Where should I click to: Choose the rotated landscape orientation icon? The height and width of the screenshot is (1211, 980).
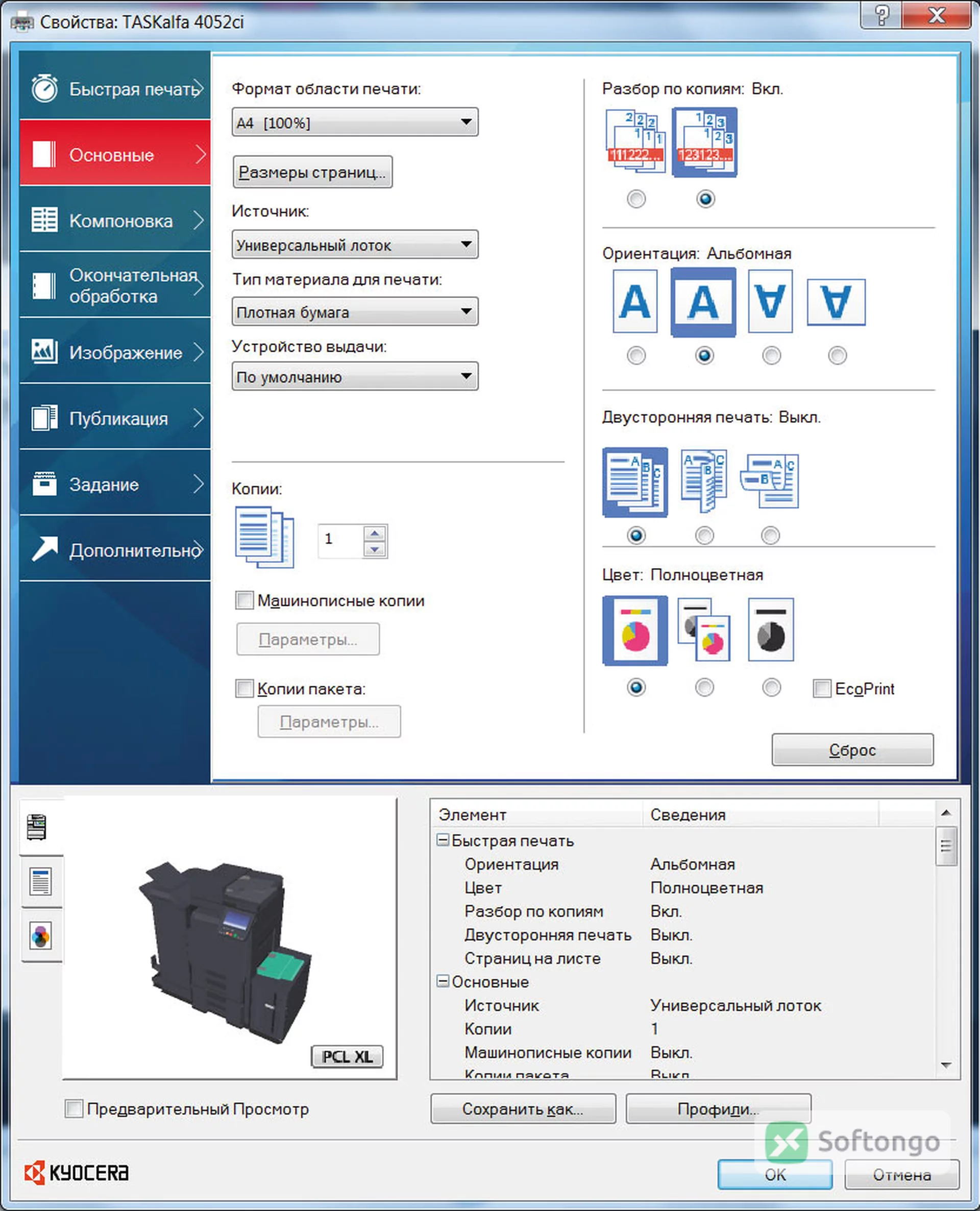(x=836, y=302)
